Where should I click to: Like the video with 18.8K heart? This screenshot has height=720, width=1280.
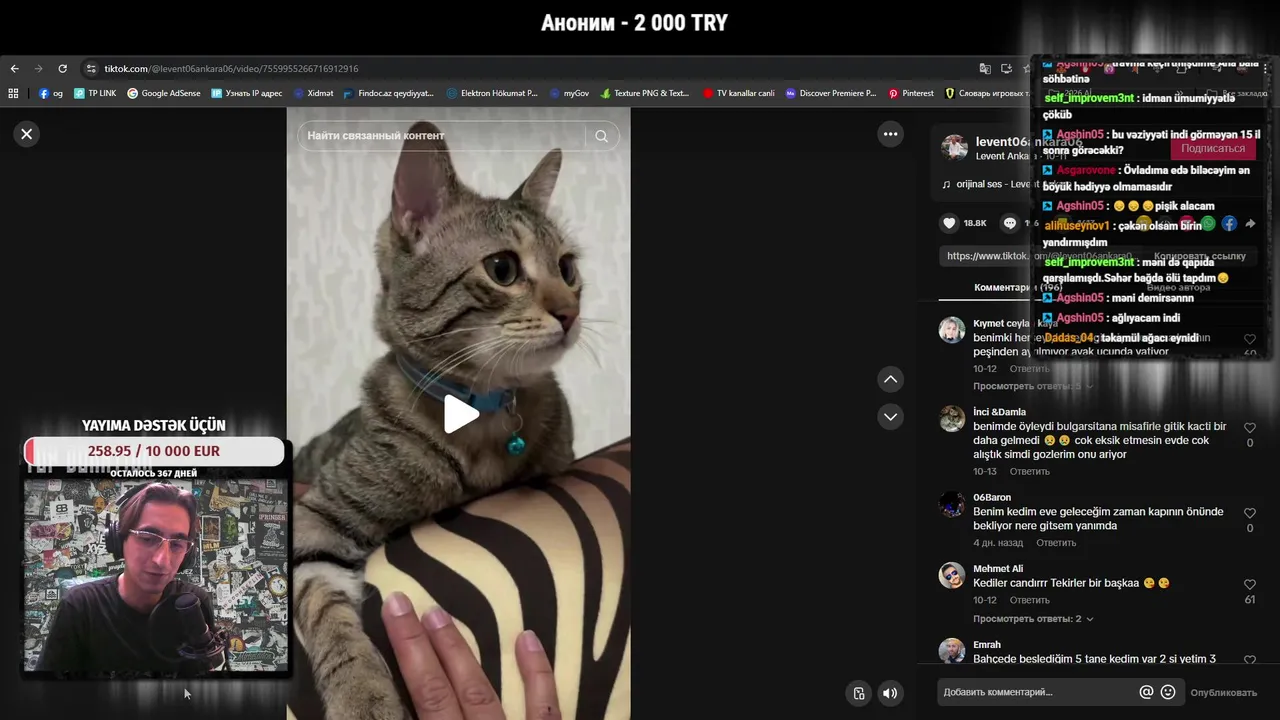[950, 223]
